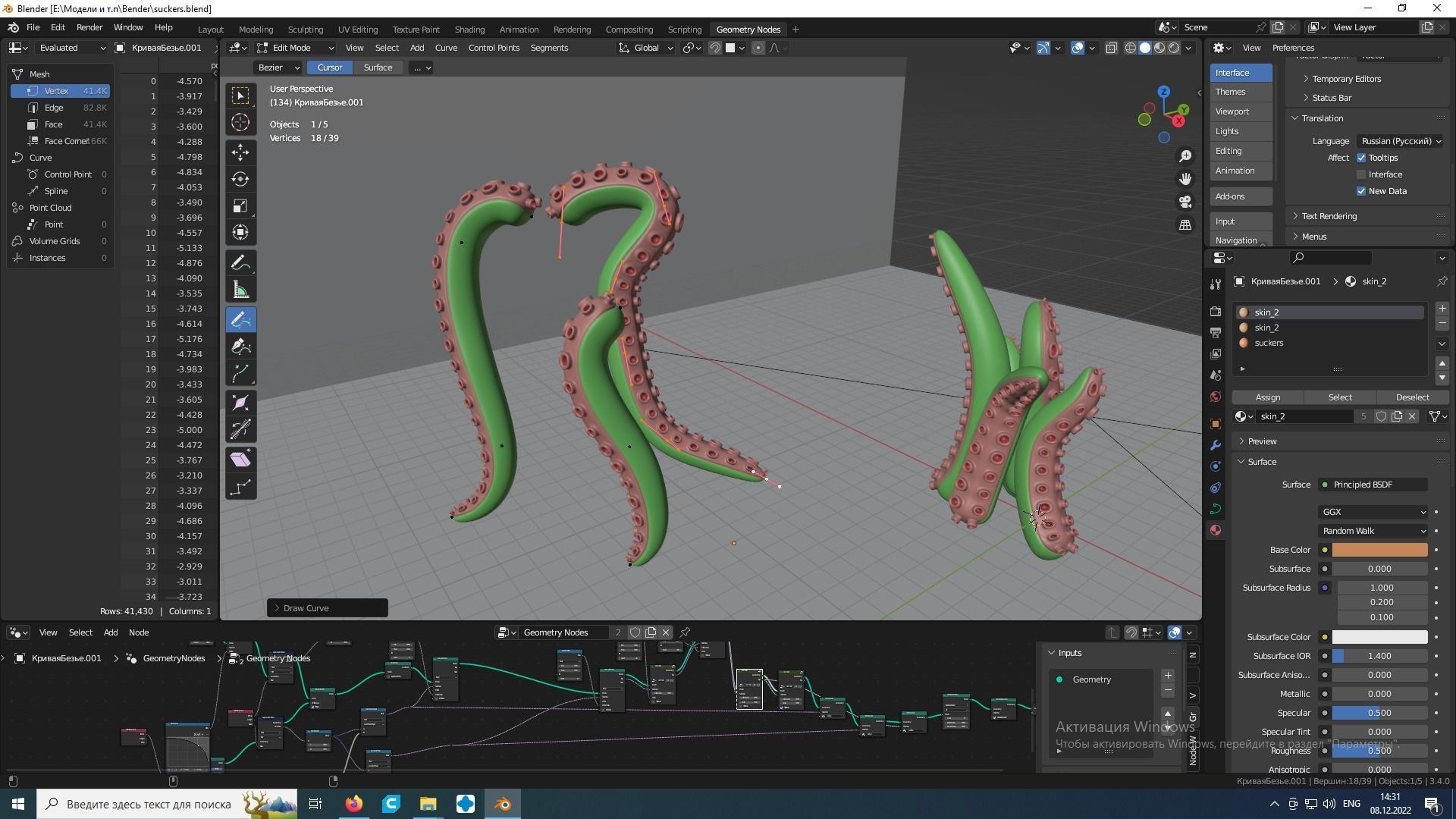Expand the Menus panel
The height and width of the screenshot is (819, 1456).
click(1313, 237)
